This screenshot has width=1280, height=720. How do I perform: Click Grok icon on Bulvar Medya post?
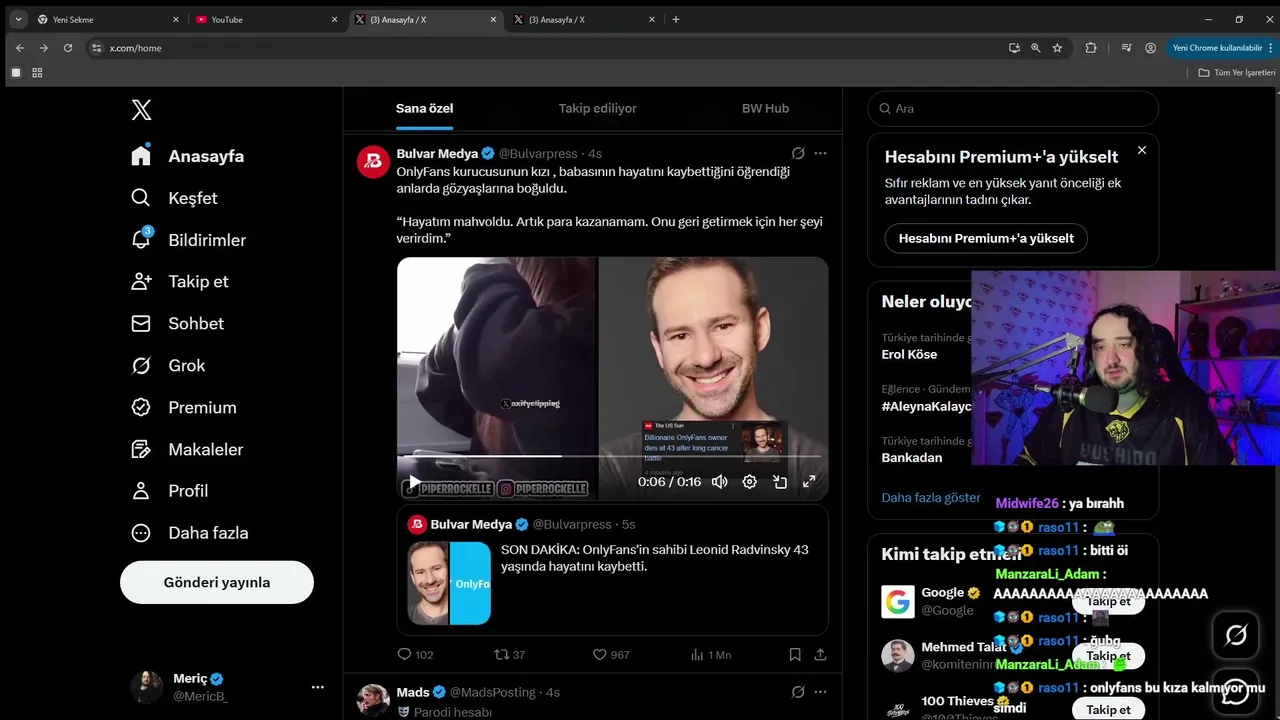(x=798, y=153)
